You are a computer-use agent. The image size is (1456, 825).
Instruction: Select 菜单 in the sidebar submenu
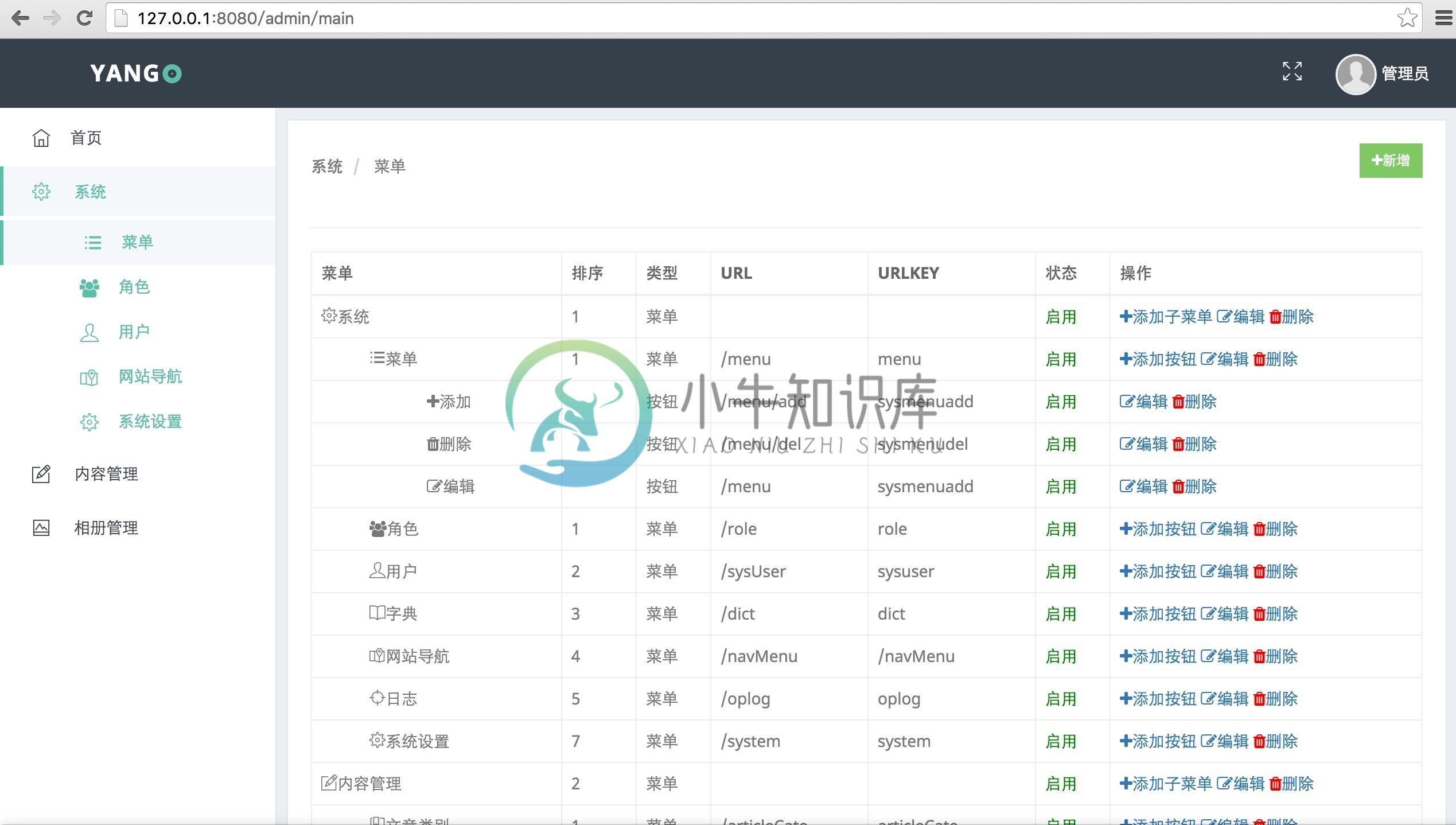[138, 242]
